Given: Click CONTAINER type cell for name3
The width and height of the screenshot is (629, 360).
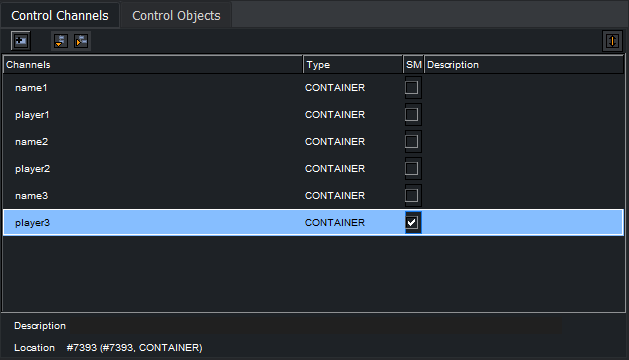Looking at the screenshot, I should 335,195.
